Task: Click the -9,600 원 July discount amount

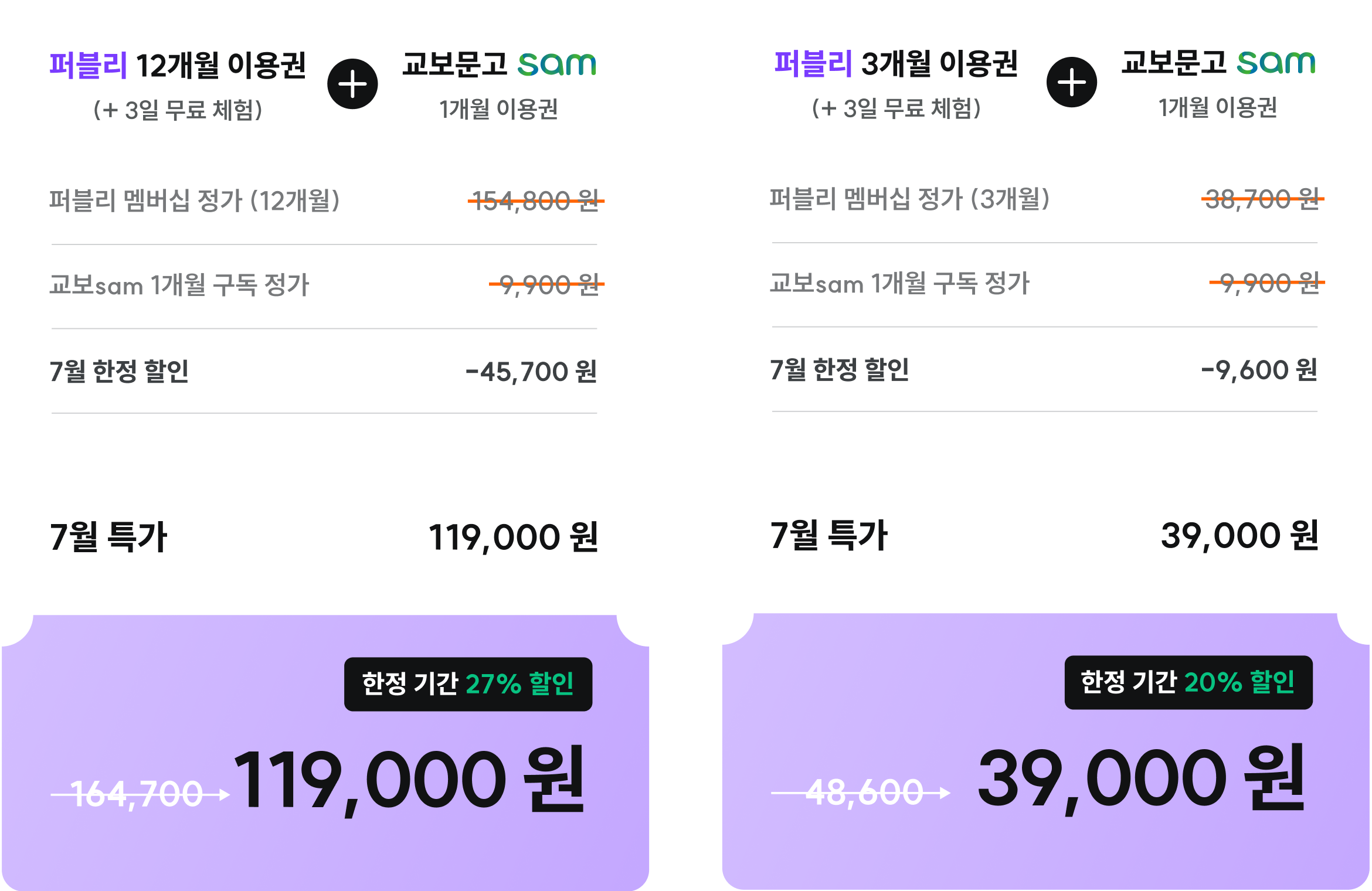Action: pyautogui.click(x=1259, y=370)
